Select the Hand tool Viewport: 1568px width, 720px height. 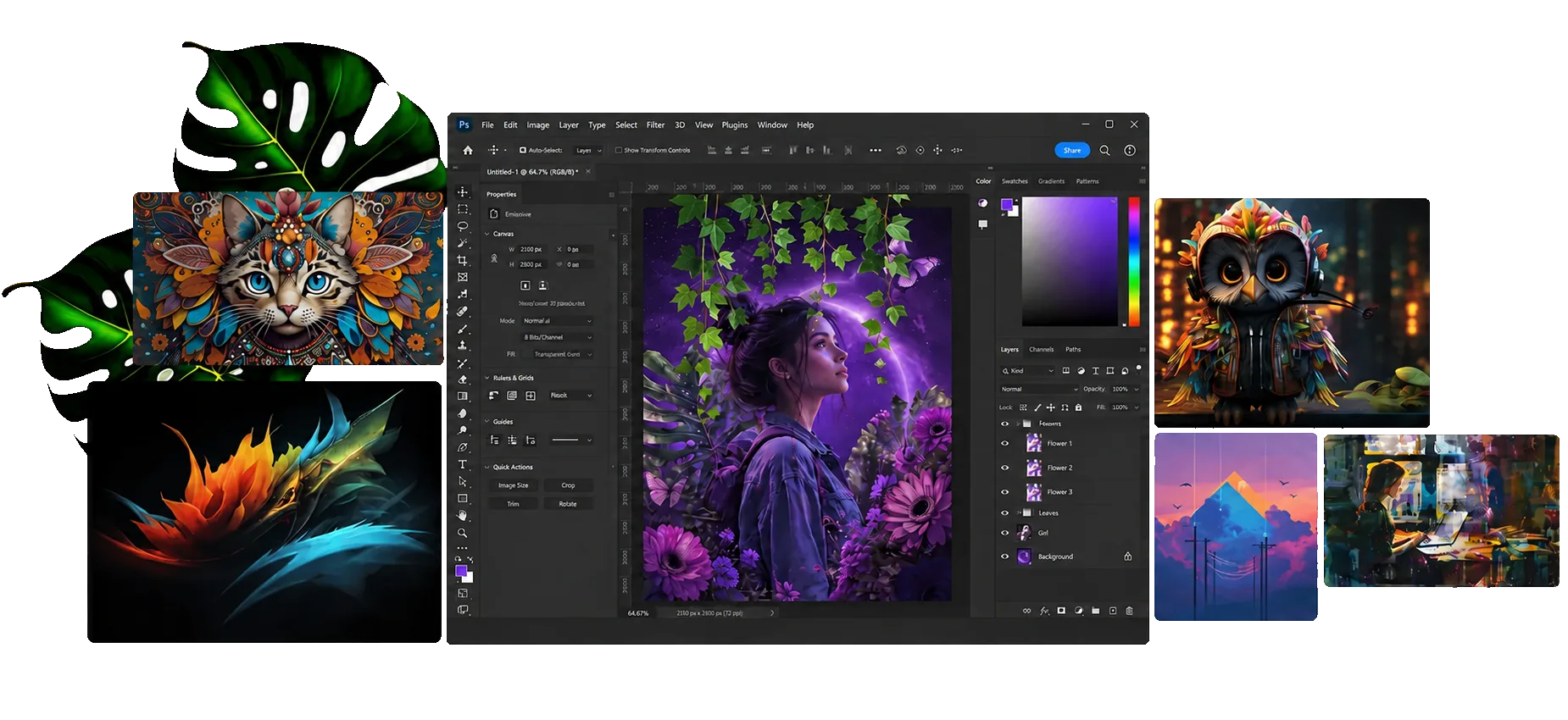point(463,515)
